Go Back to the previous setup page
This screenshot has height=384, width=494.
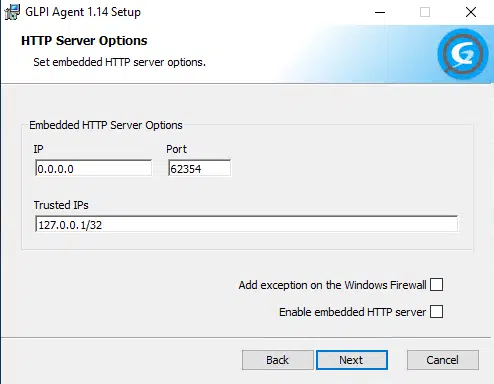click(x=278, y=360)
